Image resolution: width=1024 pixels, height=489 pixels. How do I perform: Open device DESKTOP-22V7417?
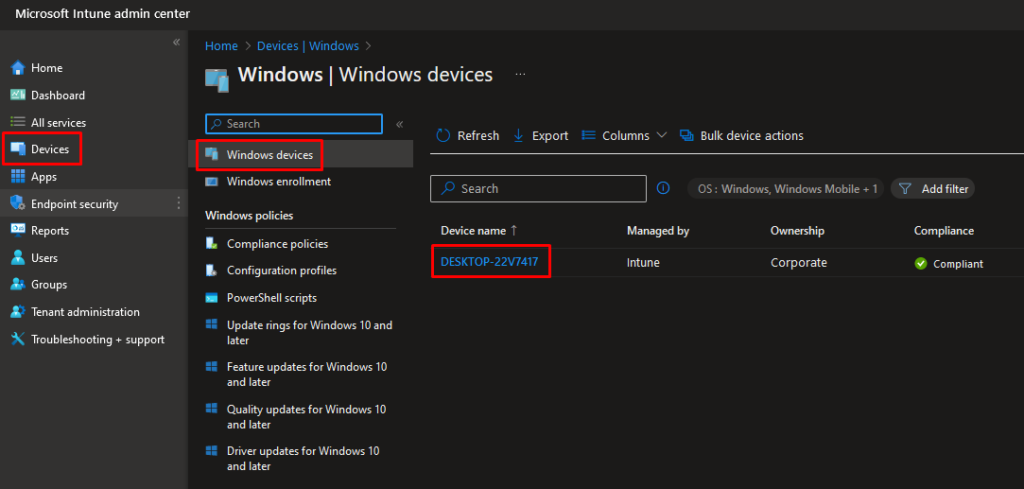489,262
